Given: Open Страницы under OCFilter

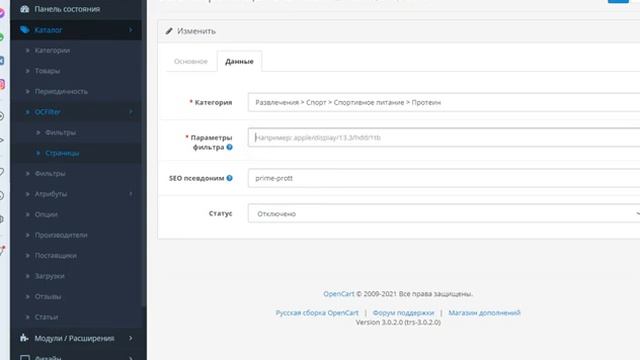Looking at the screenshot, I should point(62,153).
